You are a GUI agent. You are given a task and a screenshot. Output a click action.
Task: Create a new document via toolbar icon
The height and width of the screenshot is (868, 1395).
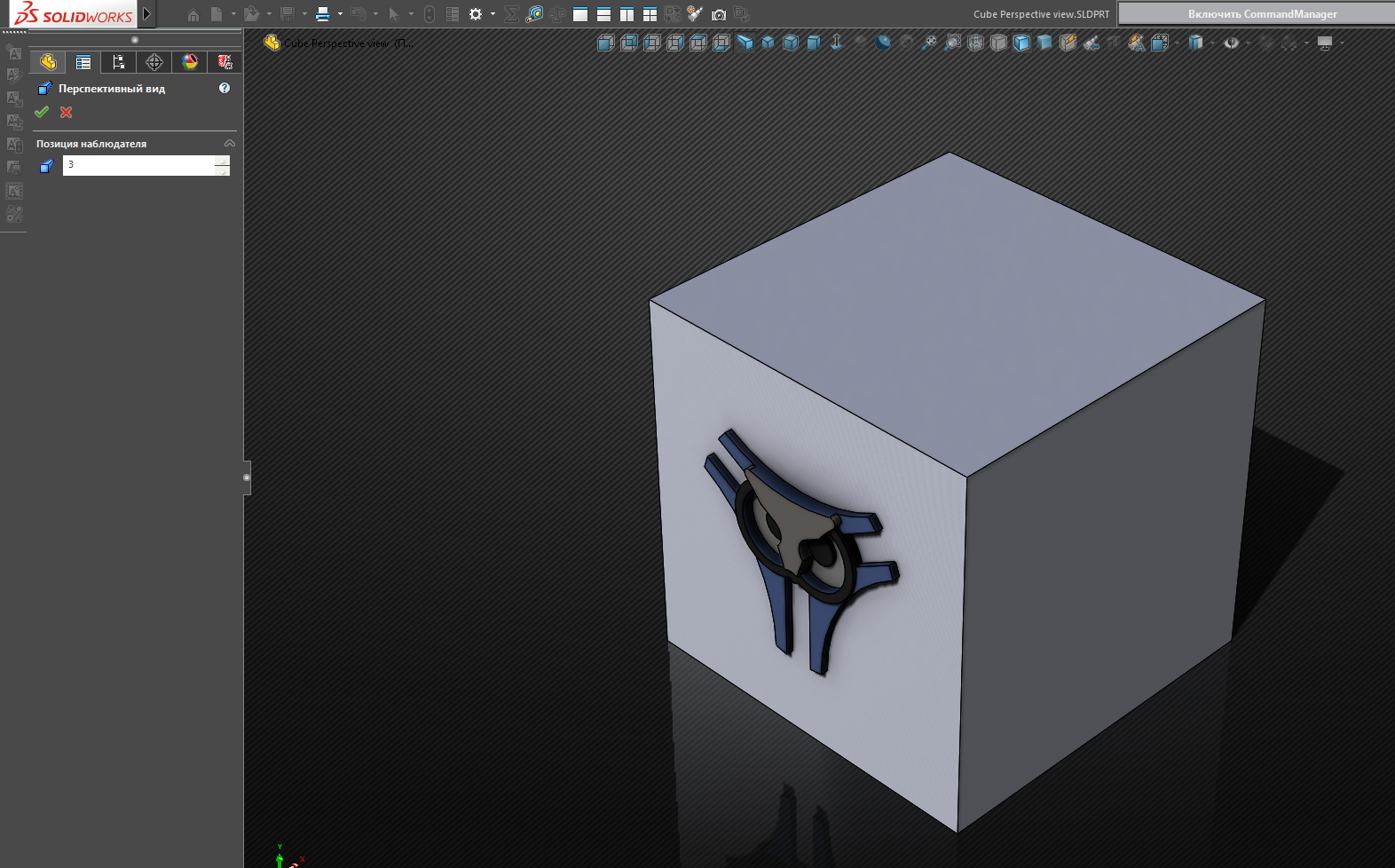tap(217, 14)
